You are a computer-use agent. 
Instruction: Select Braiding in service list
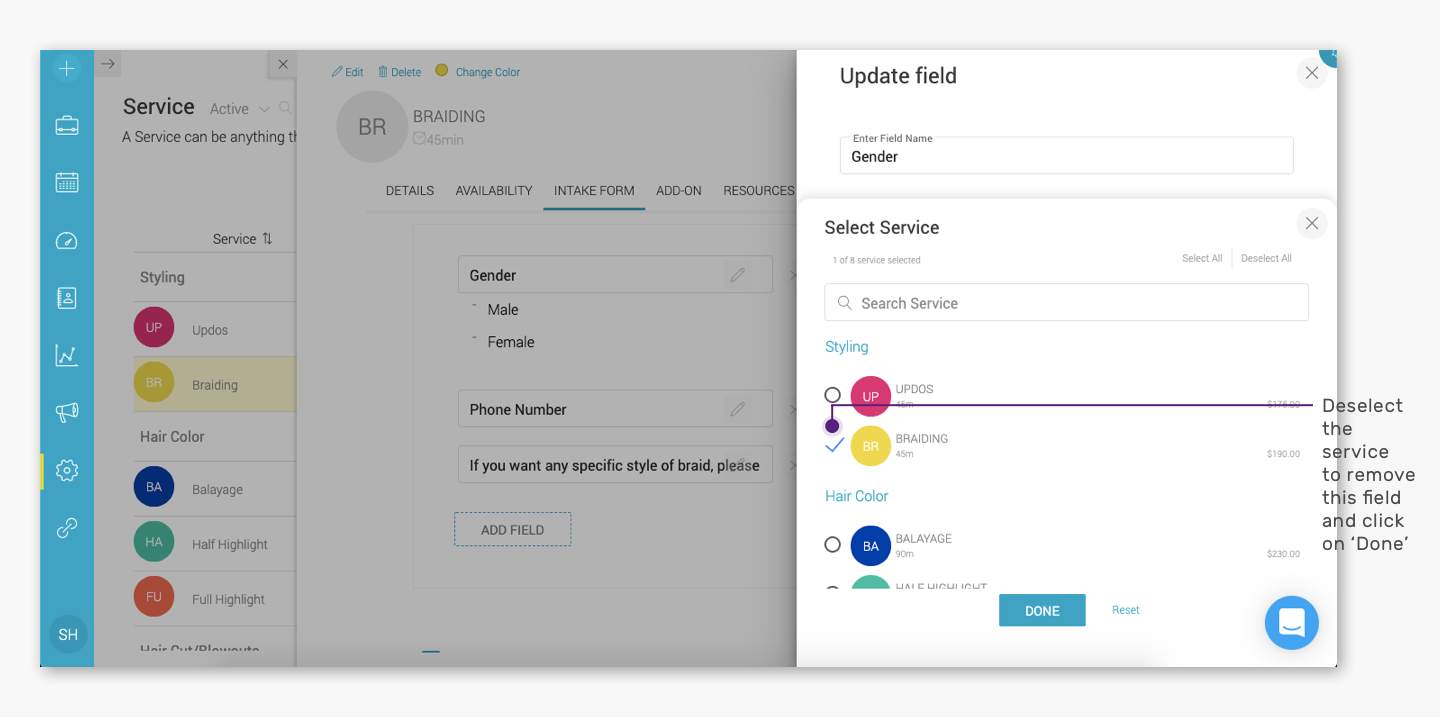tap(214, 384)
